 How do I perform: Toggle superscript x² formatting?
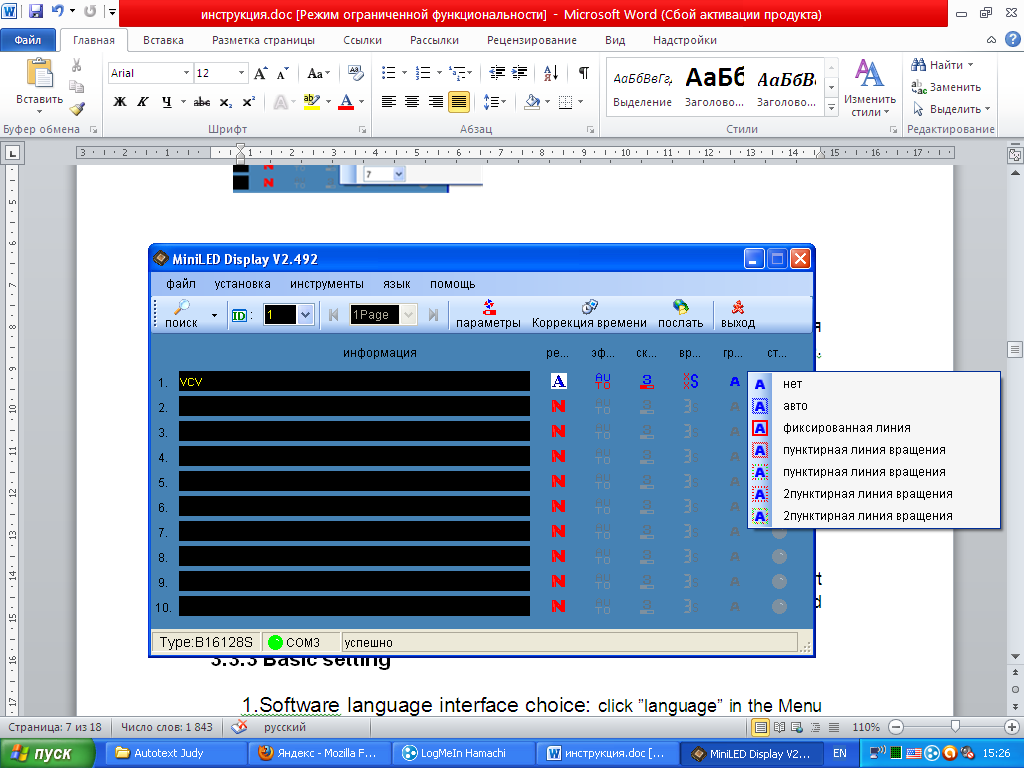pos(248,102)
